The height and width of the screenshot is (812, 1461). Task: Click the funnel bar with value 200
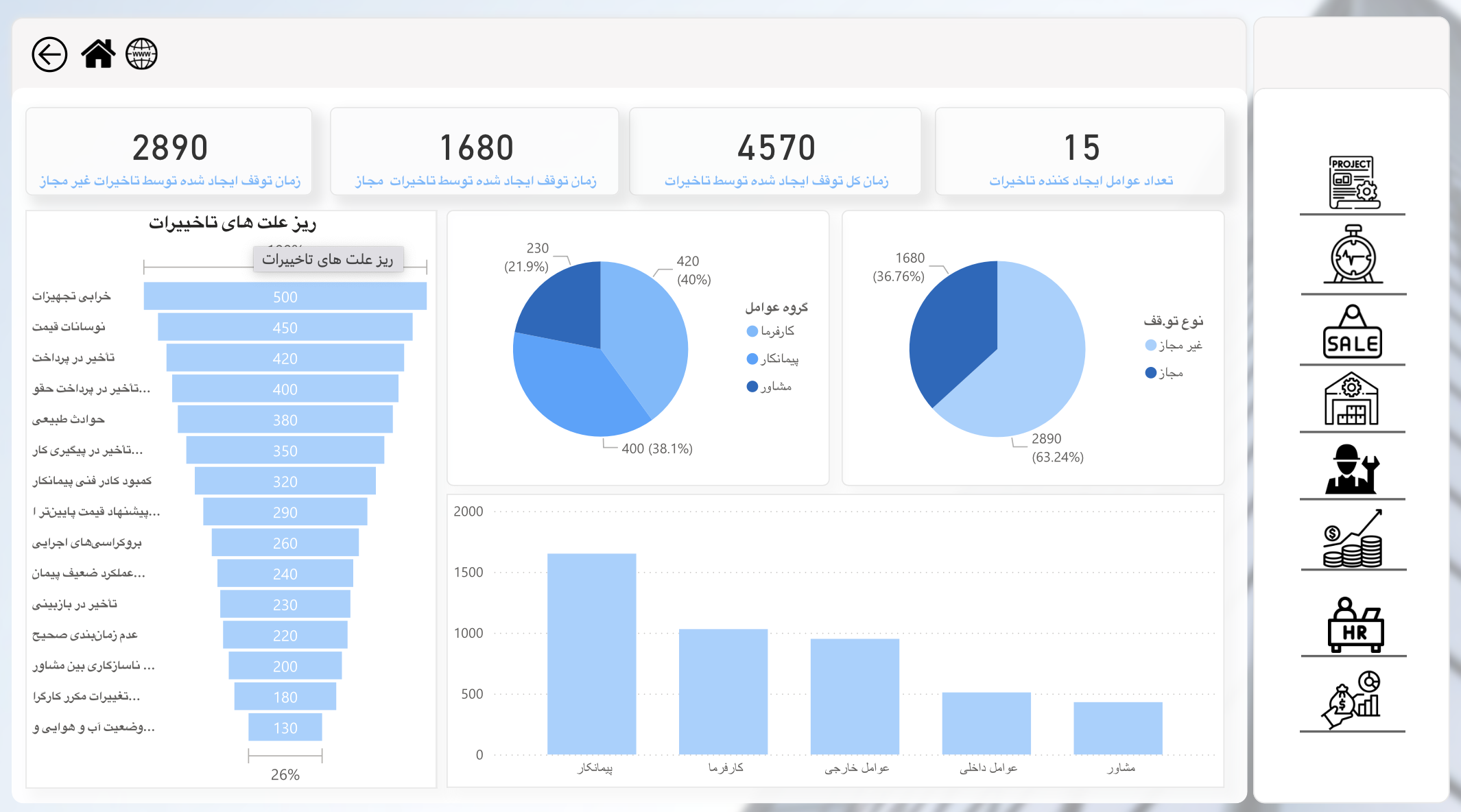pyautogui.click(x=285, y=666)
